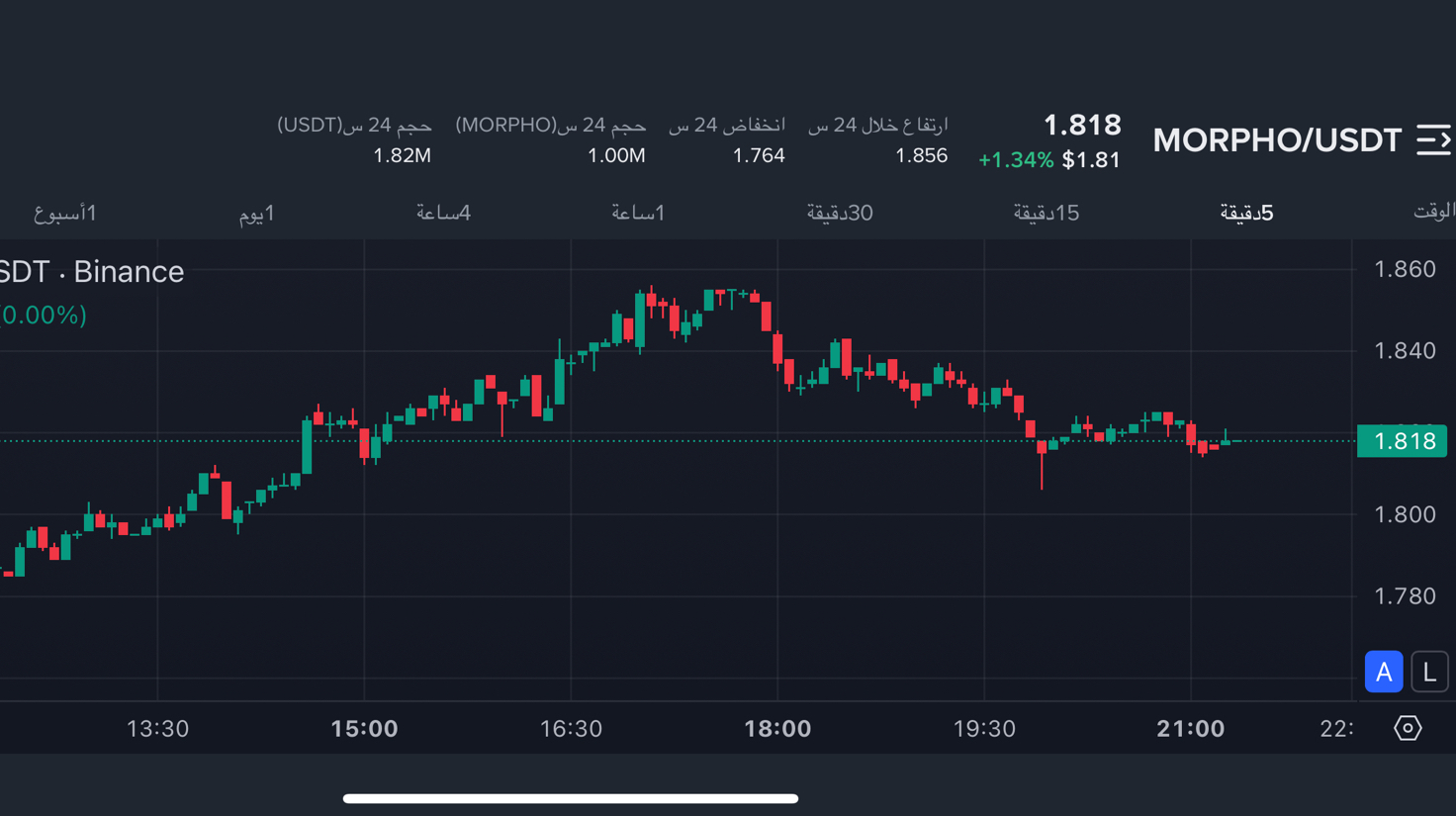The width and height of the screenshot is (1456, 816).
Task: Select the الوقت time tab
Action: (1434, 212)
